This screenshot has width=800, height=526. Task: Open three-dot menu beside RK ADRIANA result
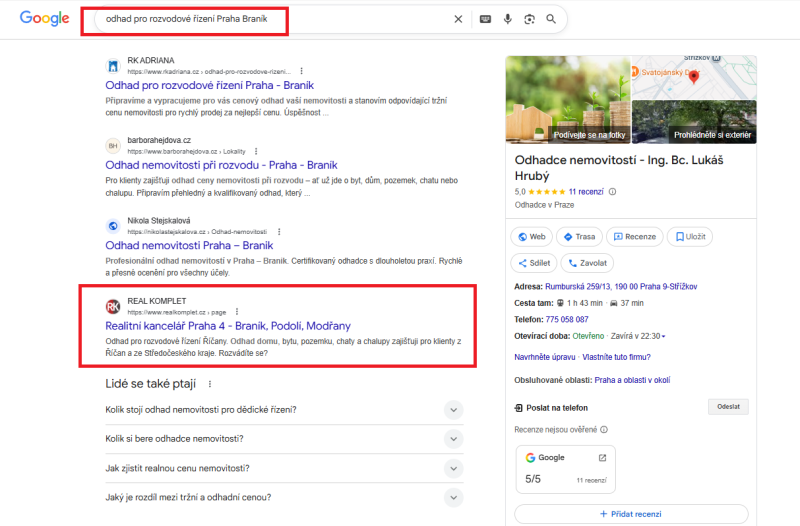[x=298, y=72]
